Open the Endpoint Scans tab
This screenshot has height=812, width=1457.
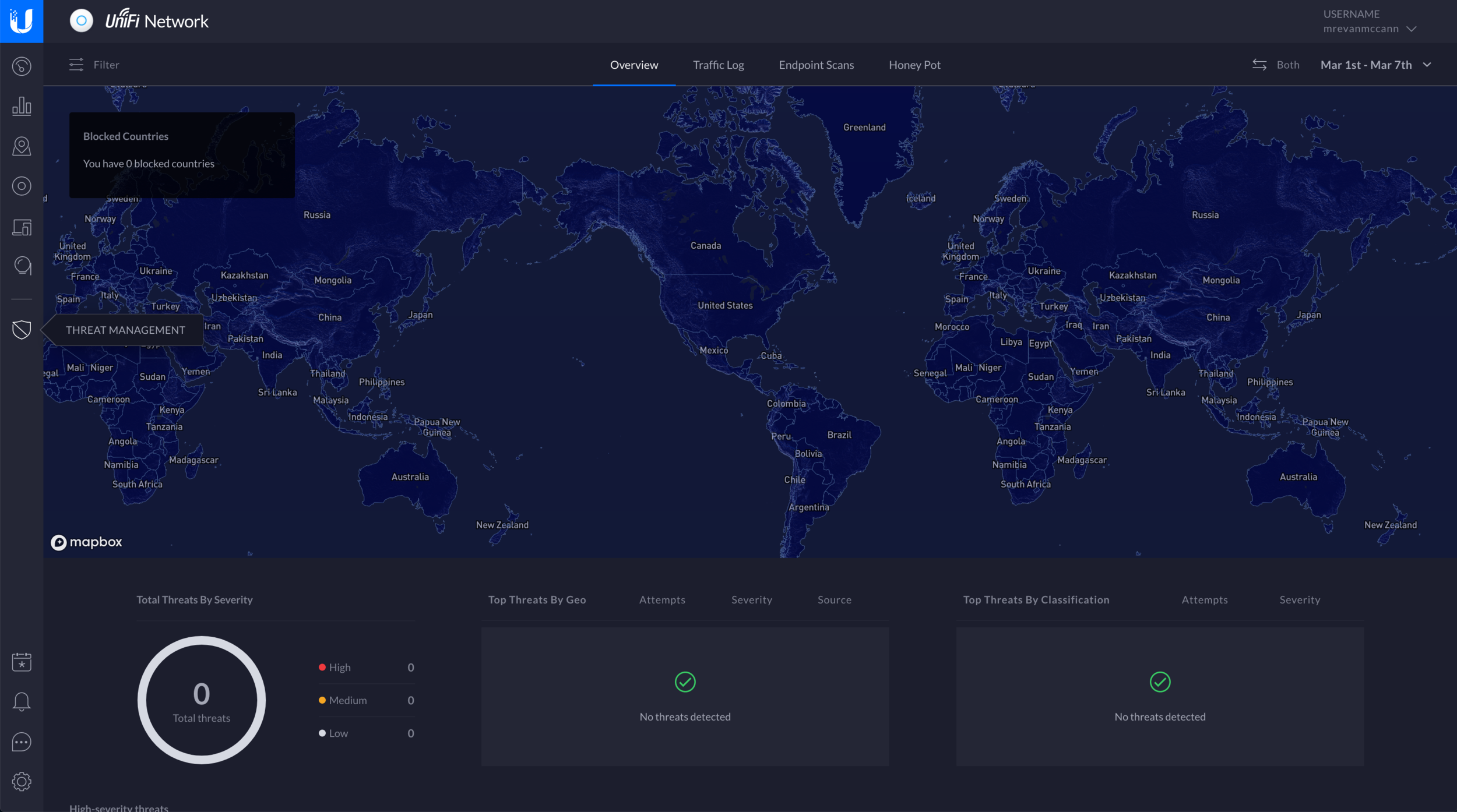coord(816,65)
